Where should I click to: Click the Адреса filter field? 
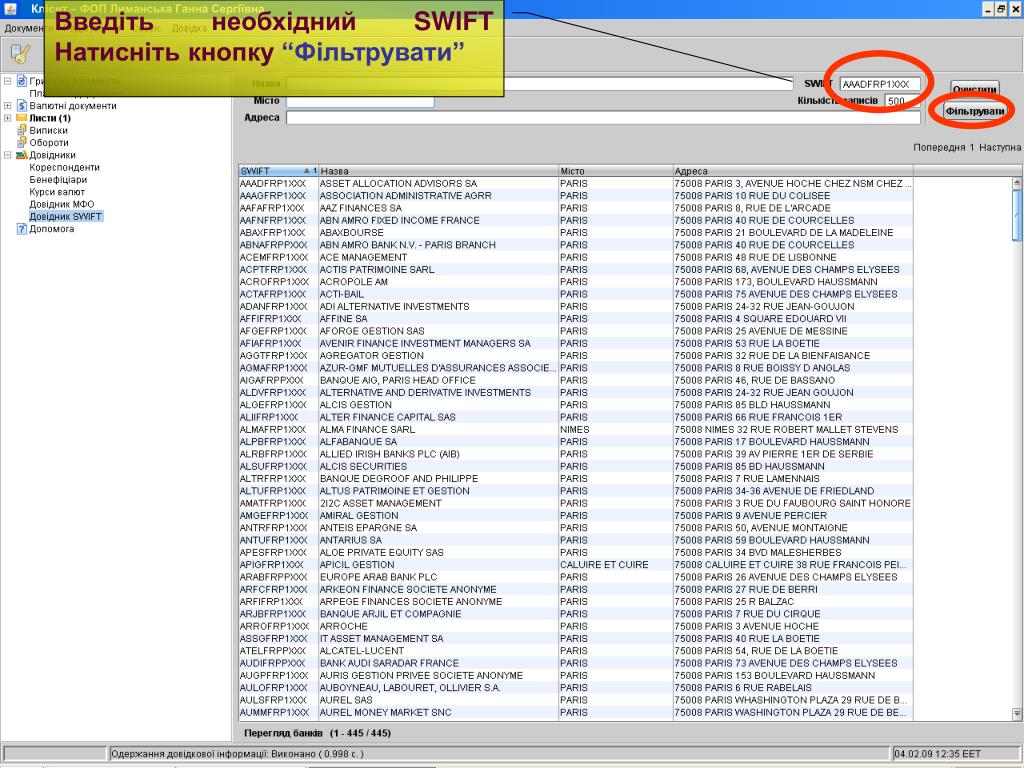603,118
